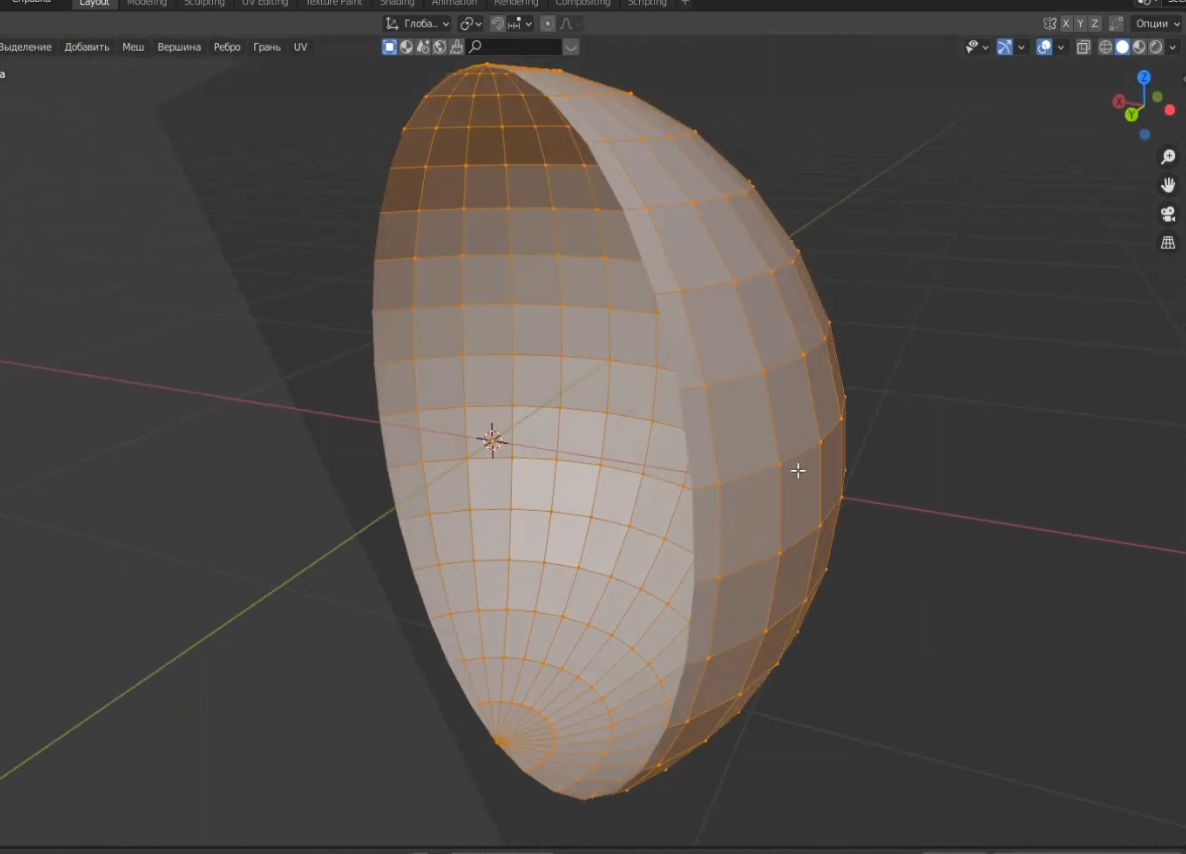Toggle X-ray mode in the header
The width and height of the screenshot is (1186, 854).
pyautogui.click(x=1083, y=47)
